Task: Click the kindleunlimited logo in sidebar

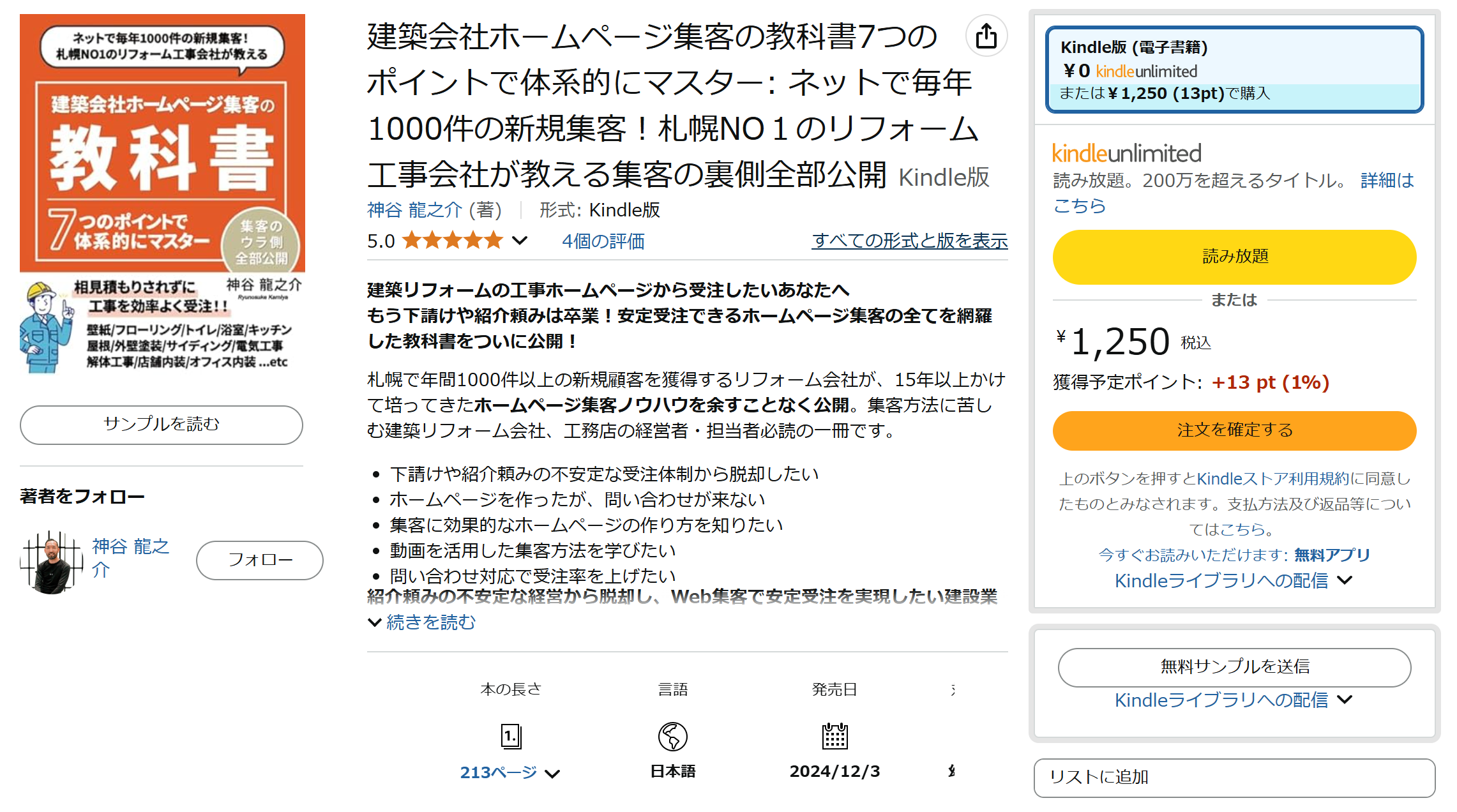Action: pyautogui.click(x=1126, y=153)
